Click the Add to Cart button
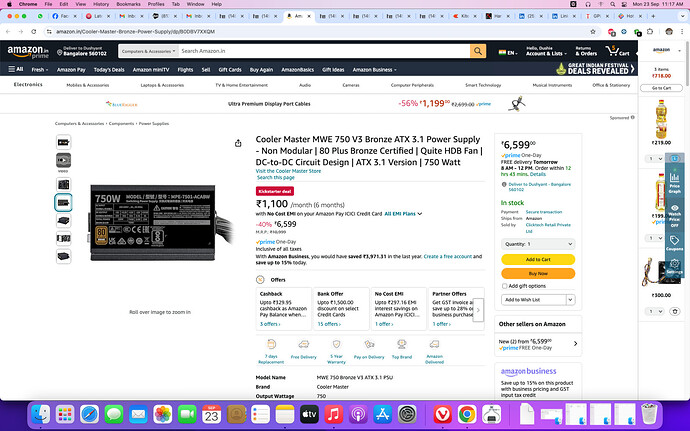This screenshot has height=431, width=690. (x=538, y=259)
